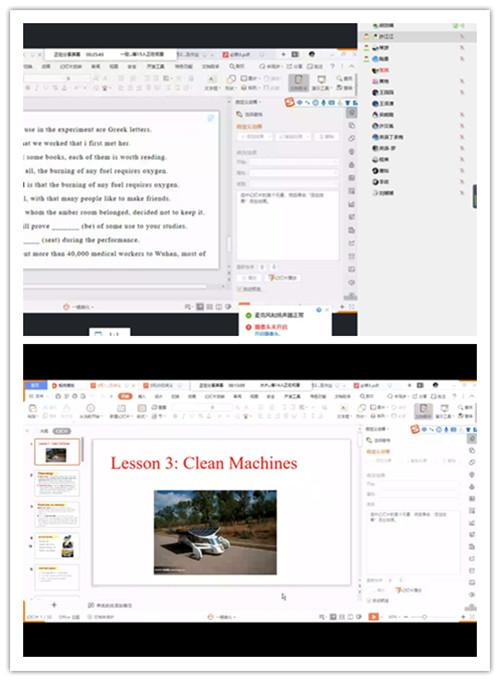
Task: Open the add-effect dropdown beside the Greek letters document
Action: (x=255, y=136)
